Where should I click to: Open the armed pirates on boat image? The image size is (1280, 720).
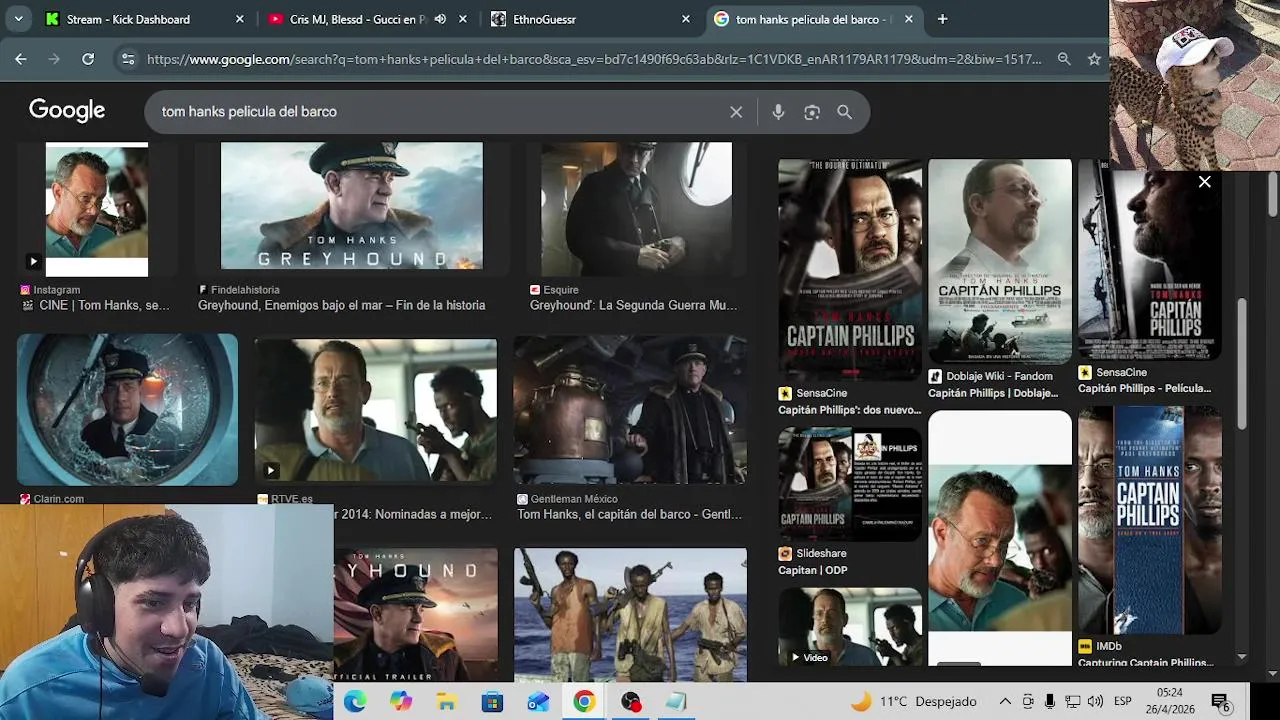[x=630, y=615]
